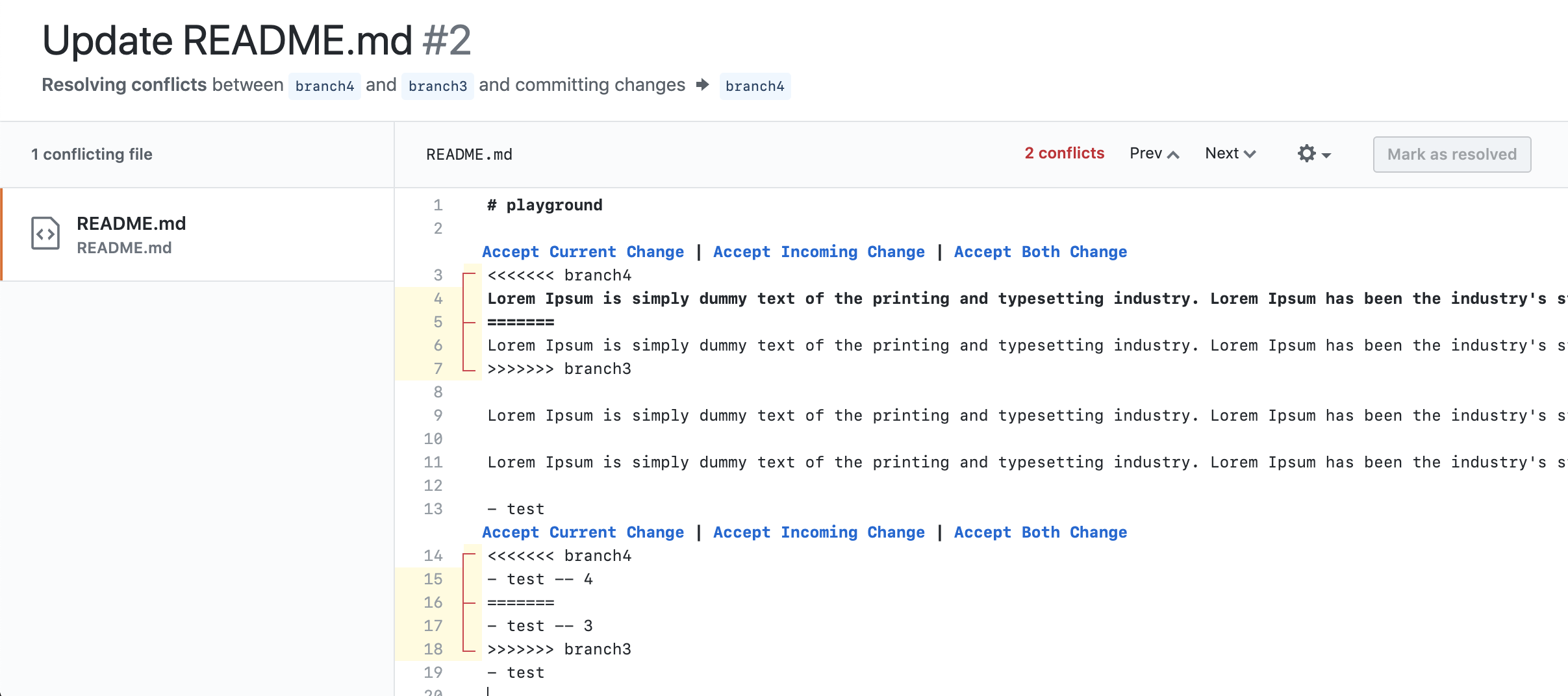
Task: Accept Both Change for second conflict above line 14
Action: (x=1041, y=532)
